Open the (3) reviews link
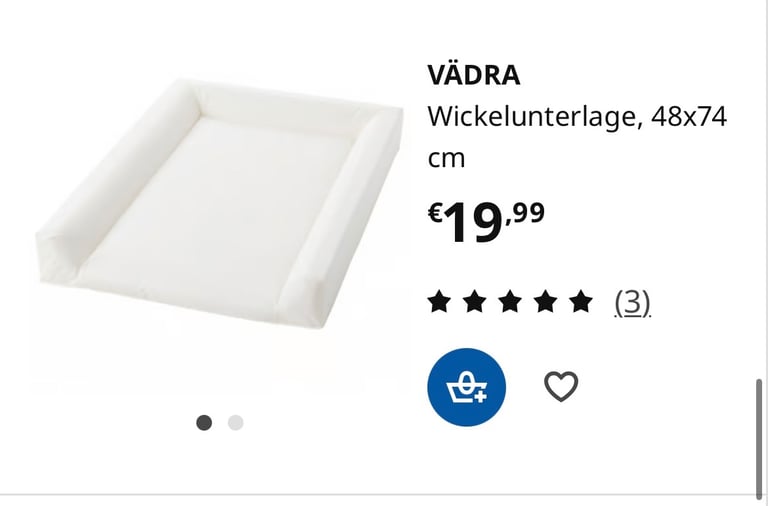768x506 pixels. click(633, 303)
